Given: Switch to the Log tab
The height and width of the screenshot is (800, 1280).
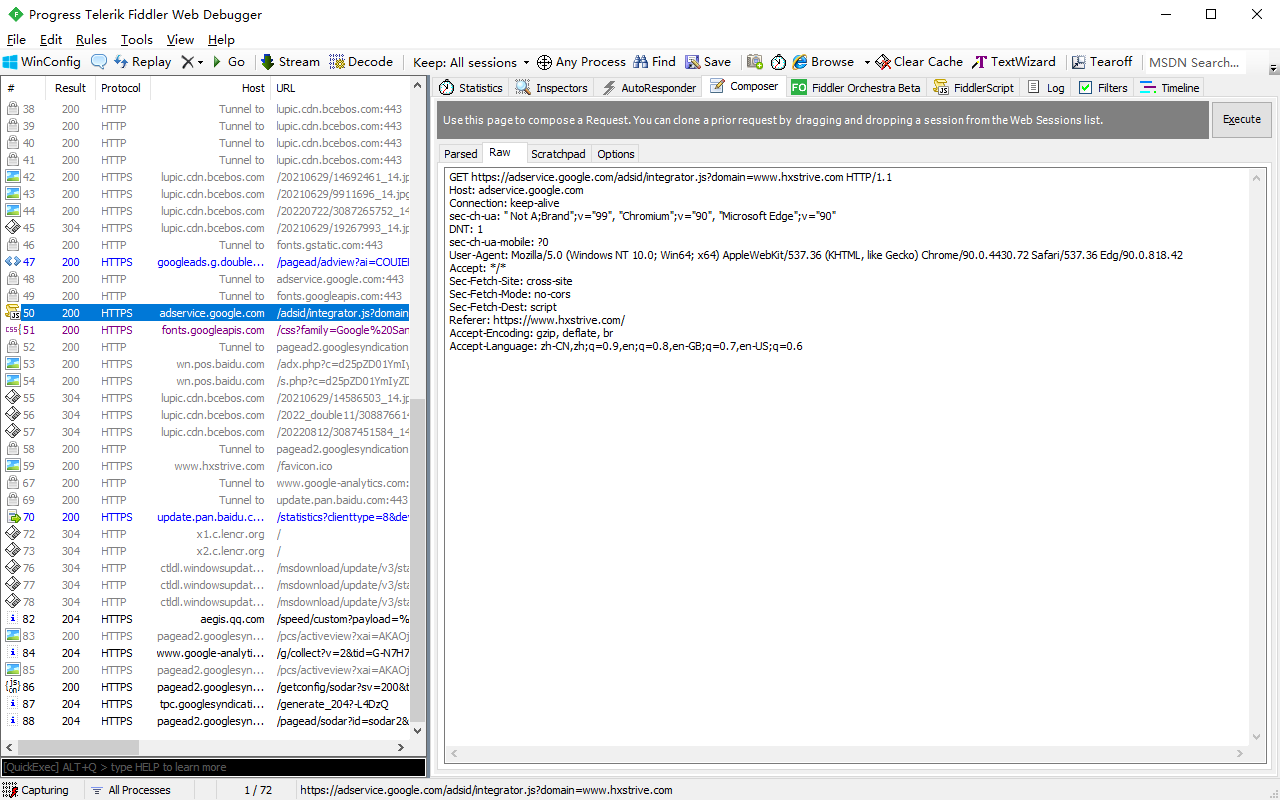Looking at the screenshot, I should coord(1046,88).
